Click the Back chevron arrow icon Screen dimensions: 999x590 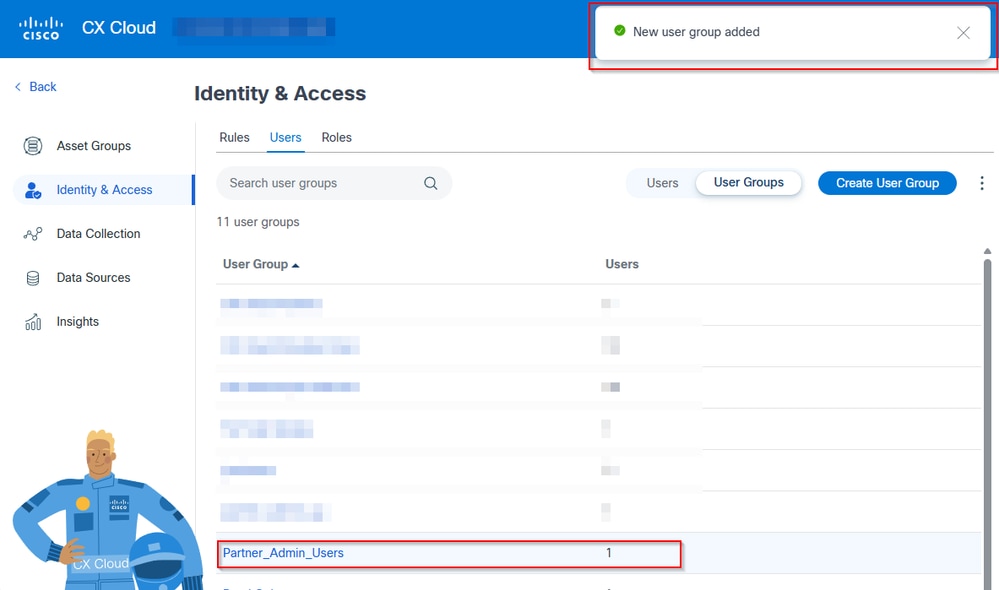tap(18, 87)
